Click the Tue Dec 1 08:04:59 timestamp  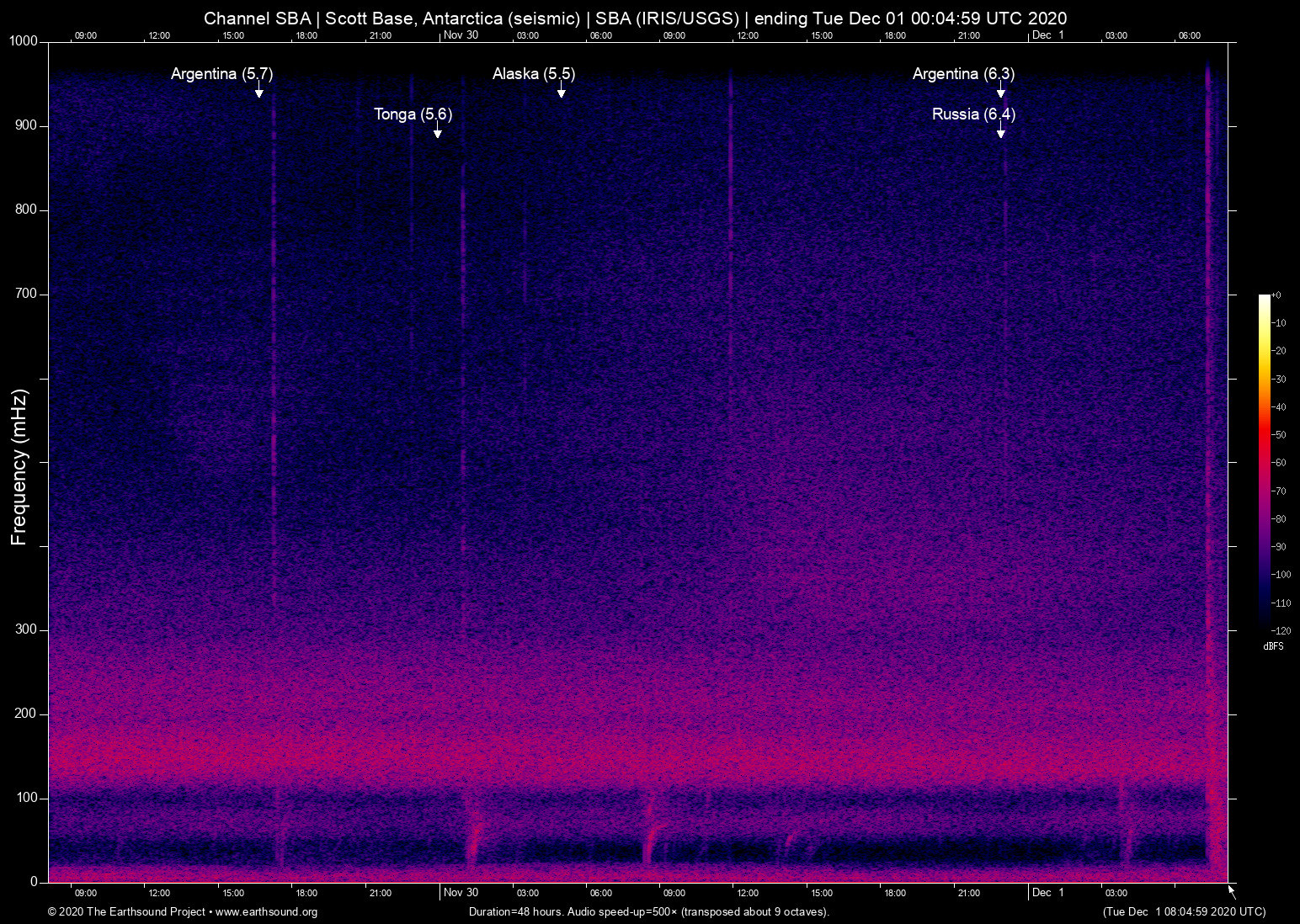[1184, 912]
